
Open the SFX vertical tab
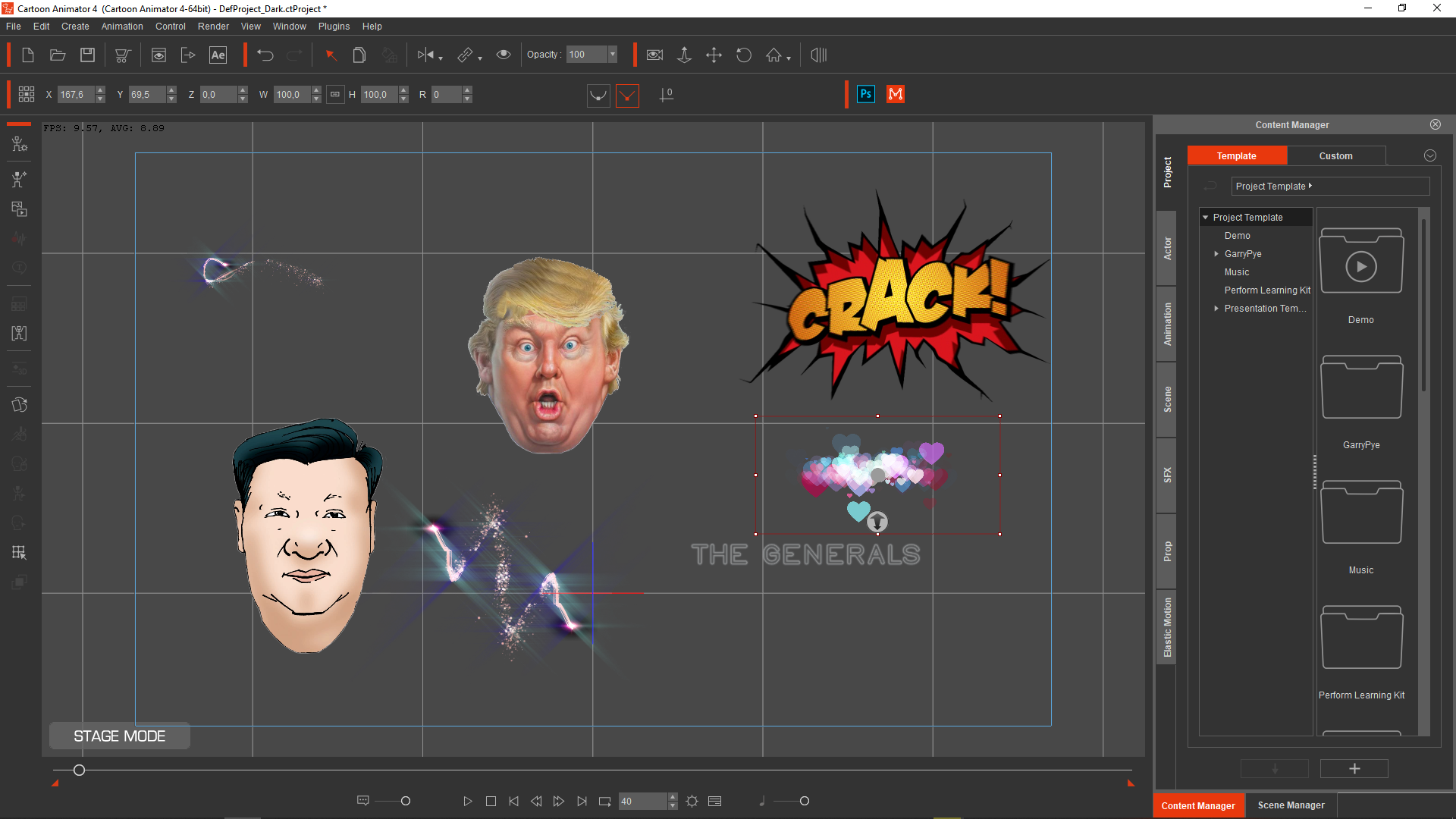coord(1167,475)
